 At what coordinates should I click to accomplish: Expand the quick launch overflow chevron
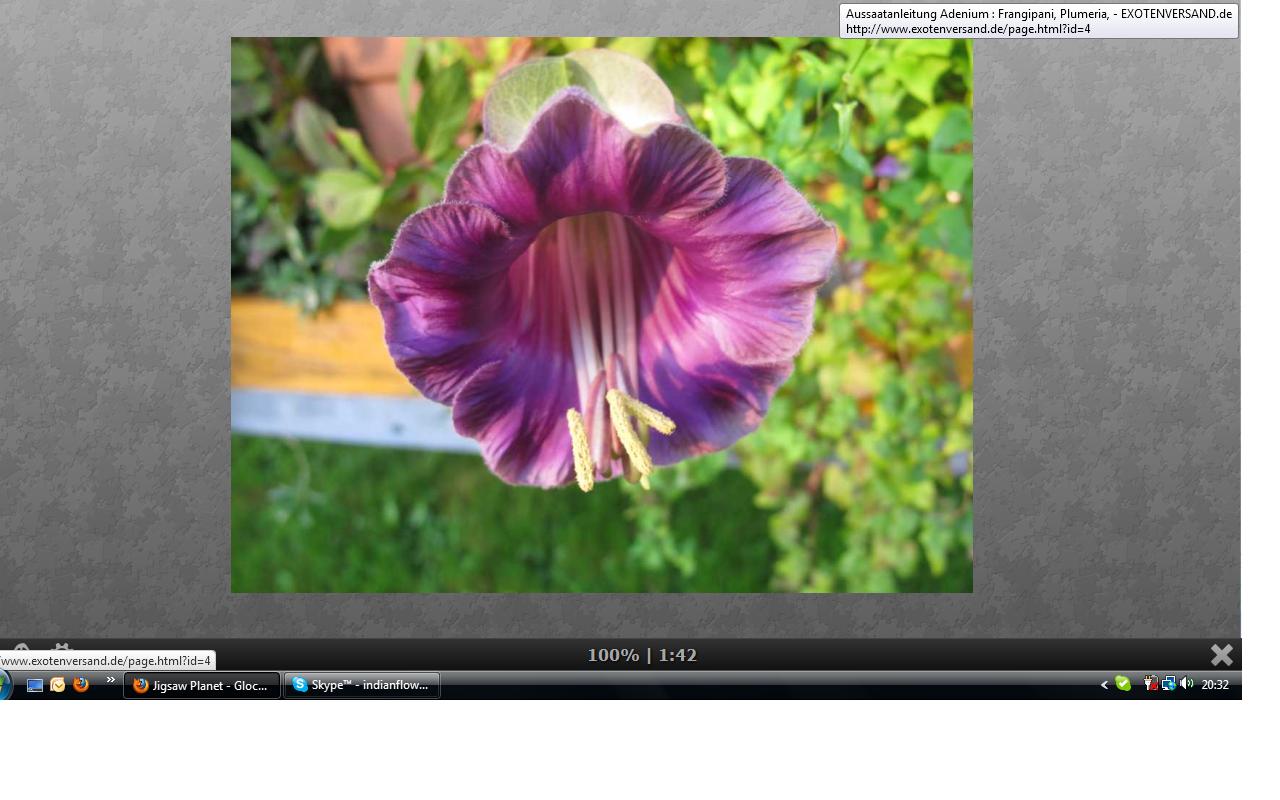(x=110, y=681)
